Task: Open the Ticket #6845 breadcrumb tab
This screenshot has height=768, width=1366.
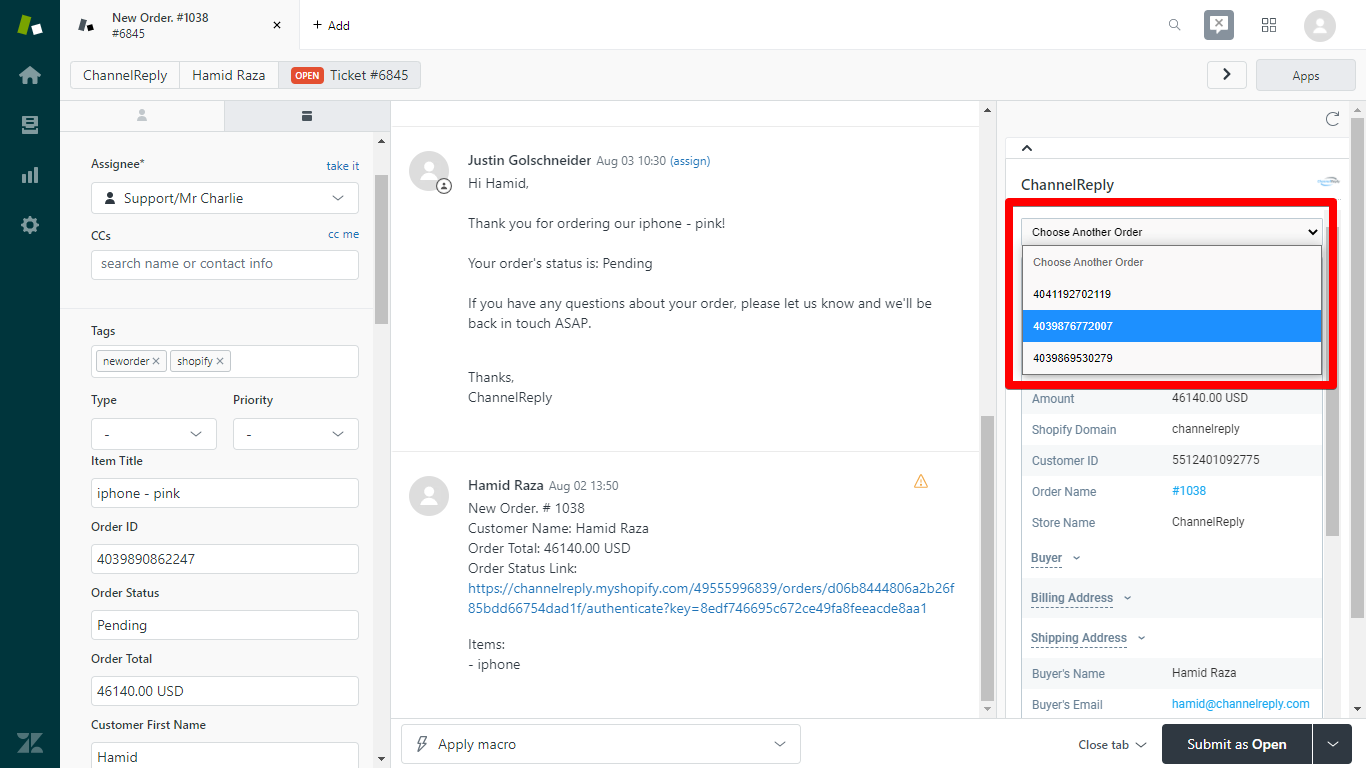Action: [x=350, y=75]
